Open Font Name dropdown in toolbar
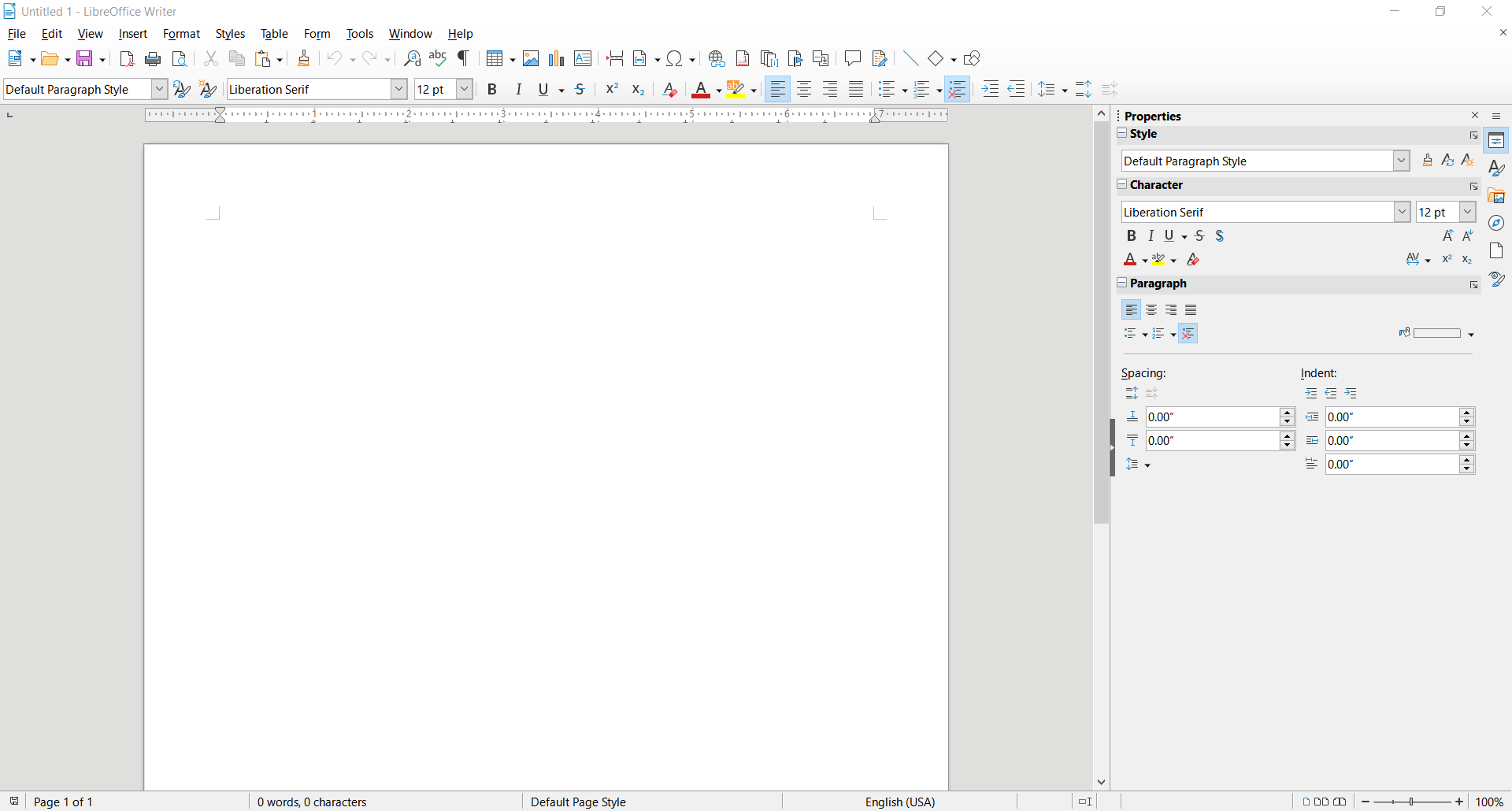The image size is (1512, 811). (398, 90)
